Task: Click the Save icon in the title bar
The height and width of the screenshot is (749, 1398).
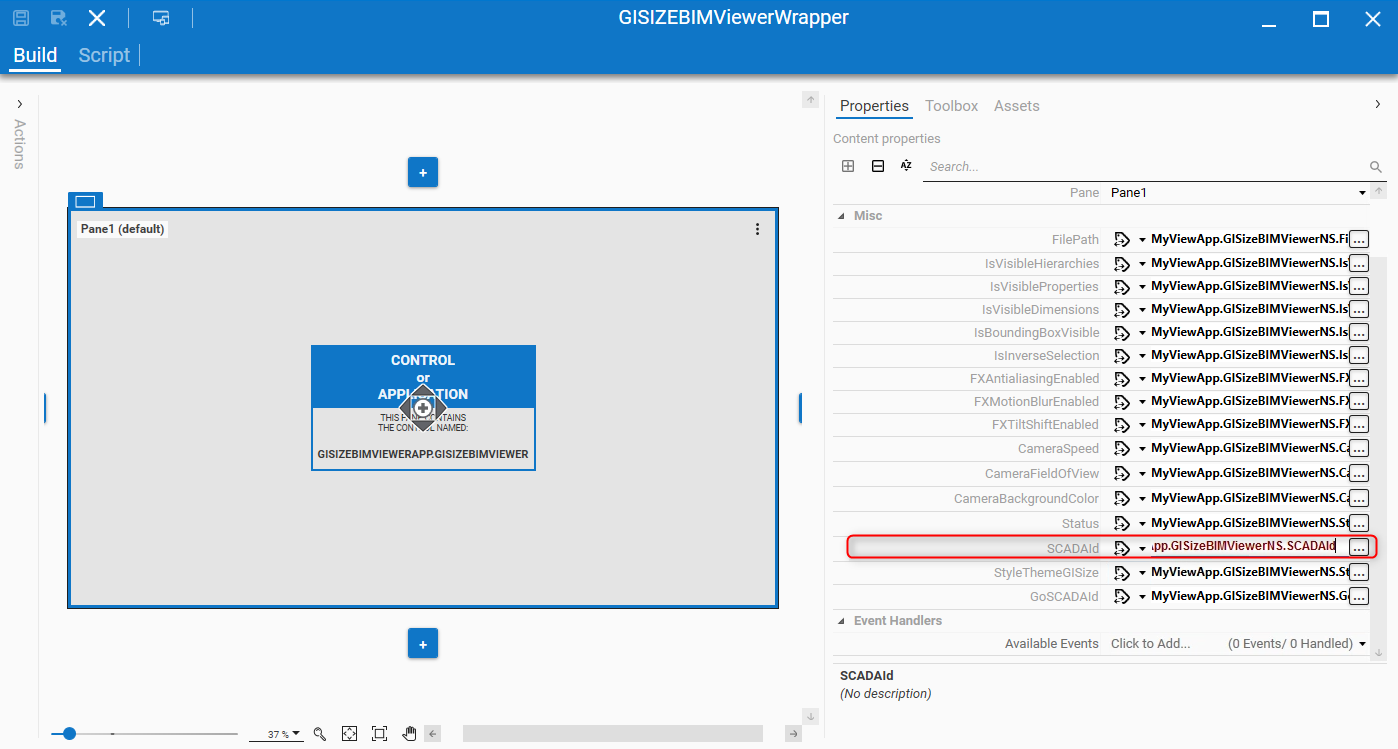Action: [21, 18]
